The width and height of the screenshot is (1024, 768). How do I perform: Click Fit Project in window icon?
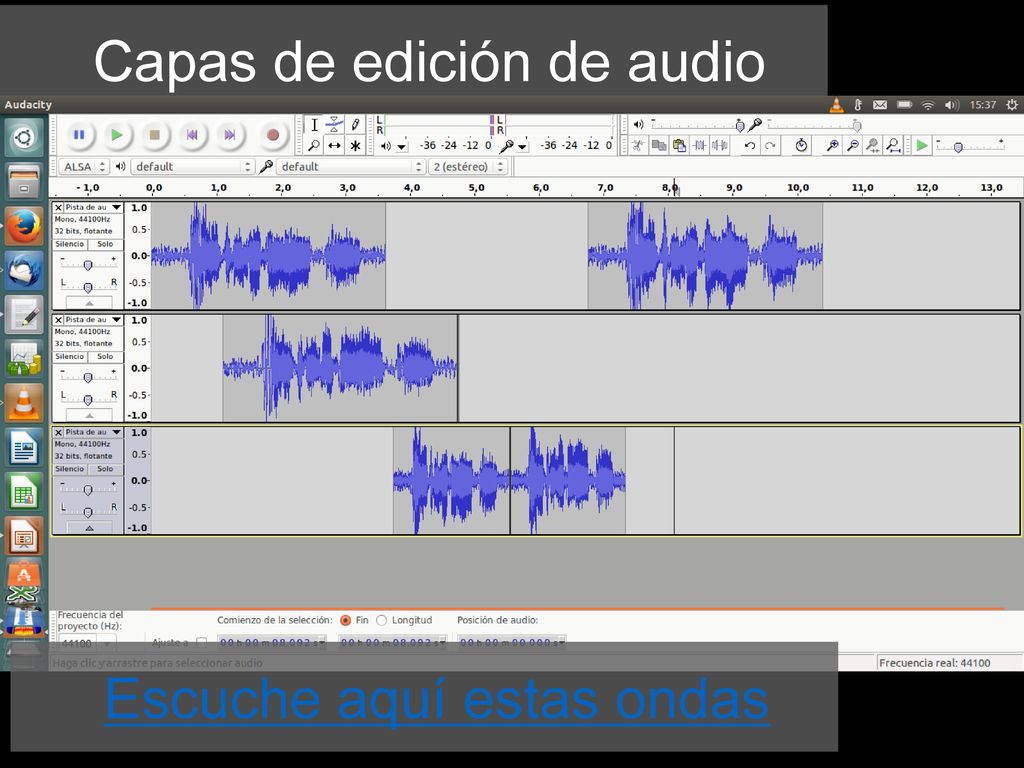click(x=893, y=145)
